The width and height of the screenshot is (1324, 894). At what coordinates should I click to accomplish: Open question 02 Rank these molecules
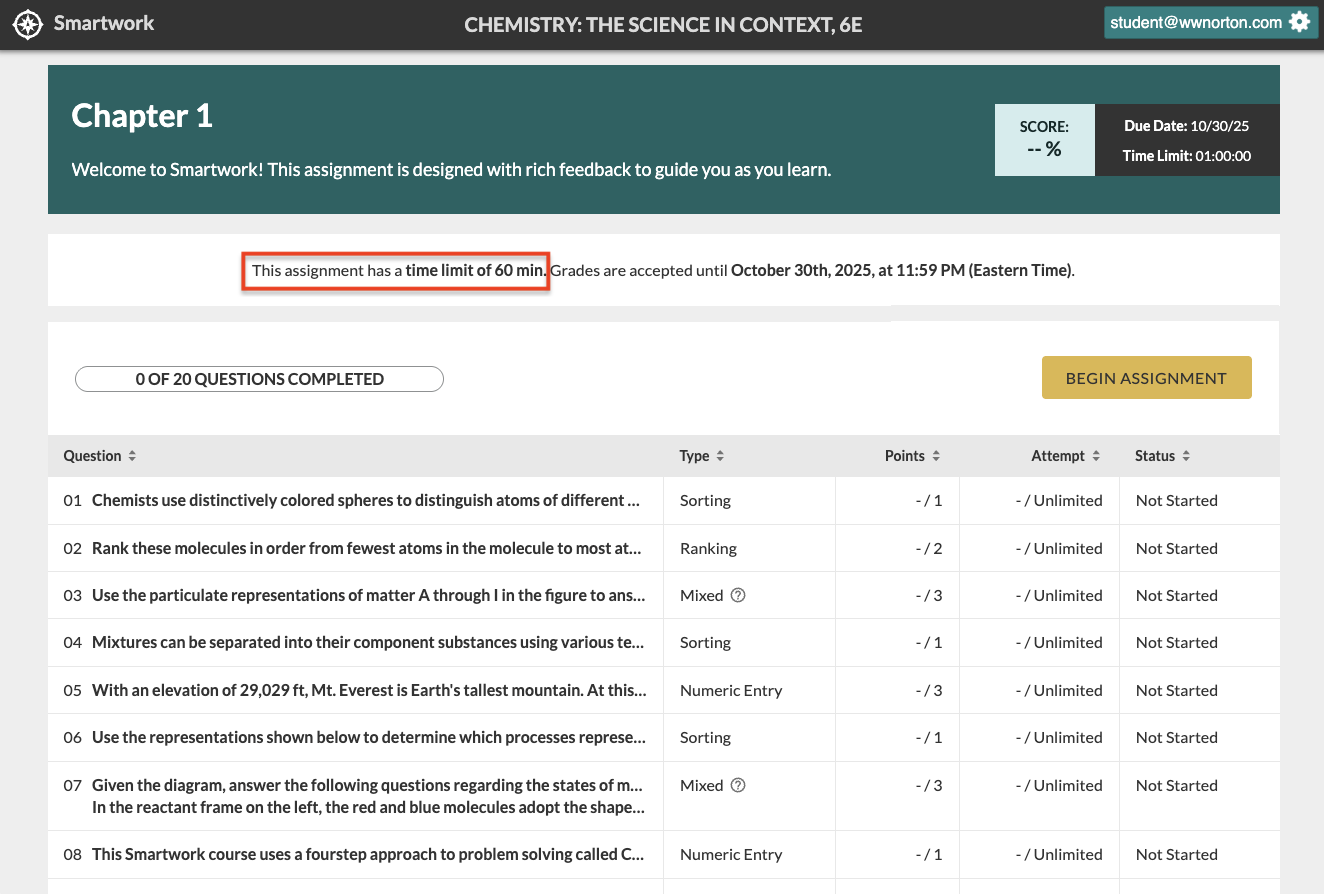[366, 548]
